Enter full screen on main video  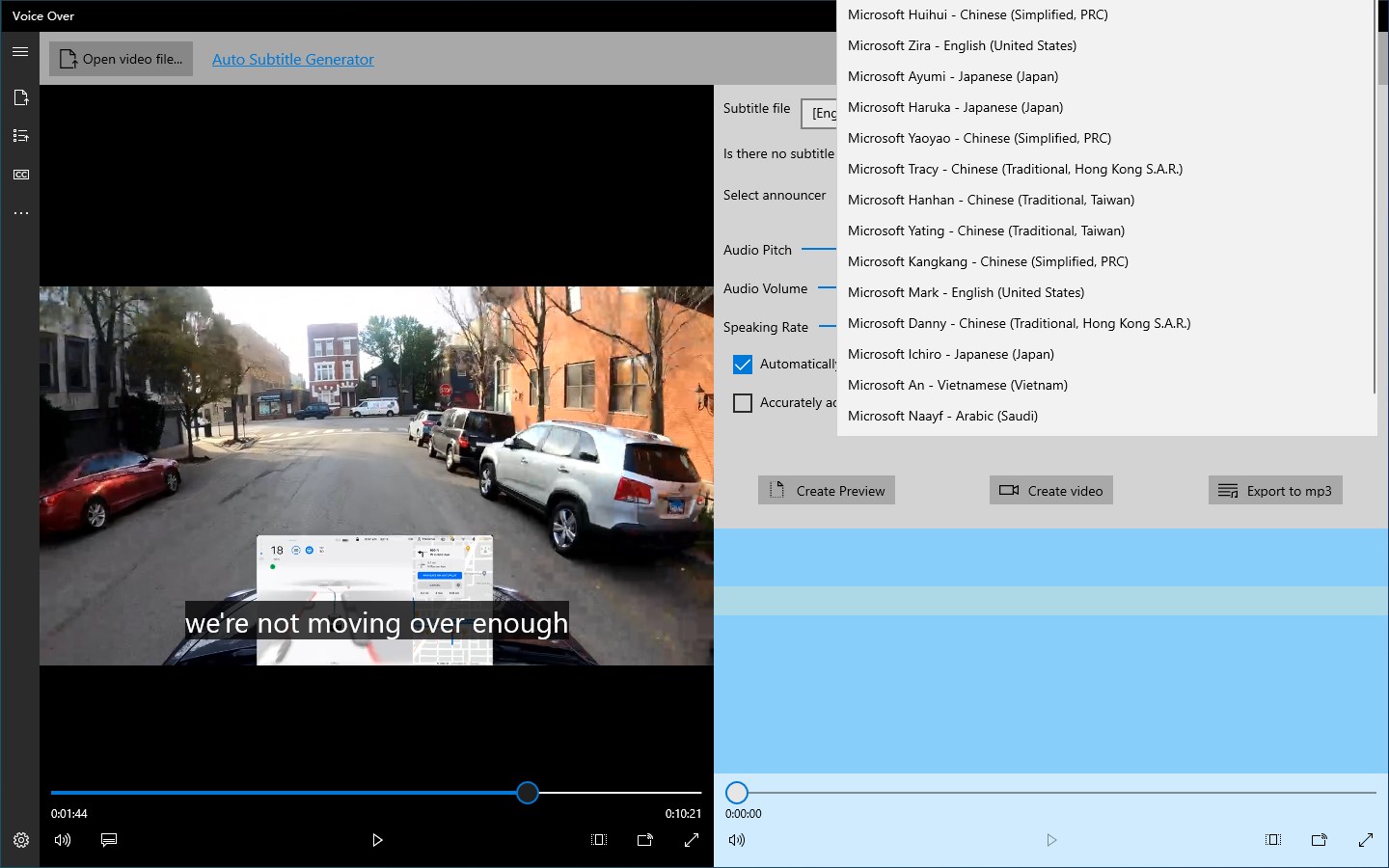pyautogui.click(x=692, y=840)
